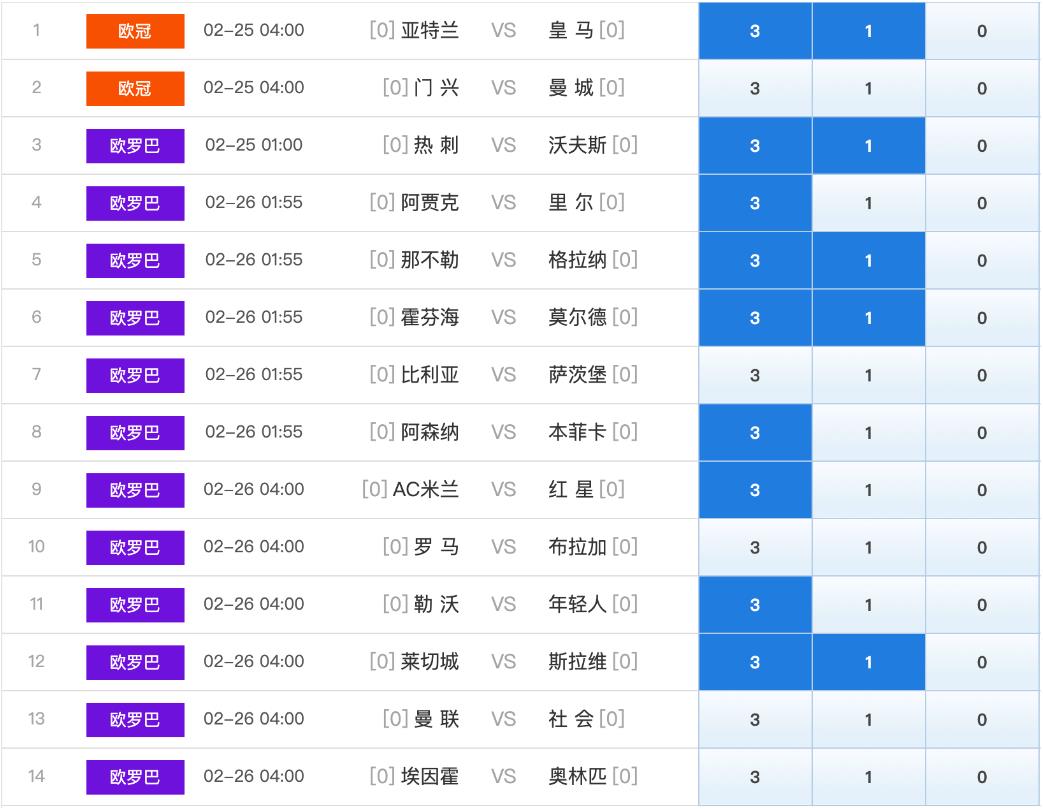Select option 0 for 阿森纳 vs 本菲卡
Viewport: 1043px width, 809px height.
coord(982,432)
